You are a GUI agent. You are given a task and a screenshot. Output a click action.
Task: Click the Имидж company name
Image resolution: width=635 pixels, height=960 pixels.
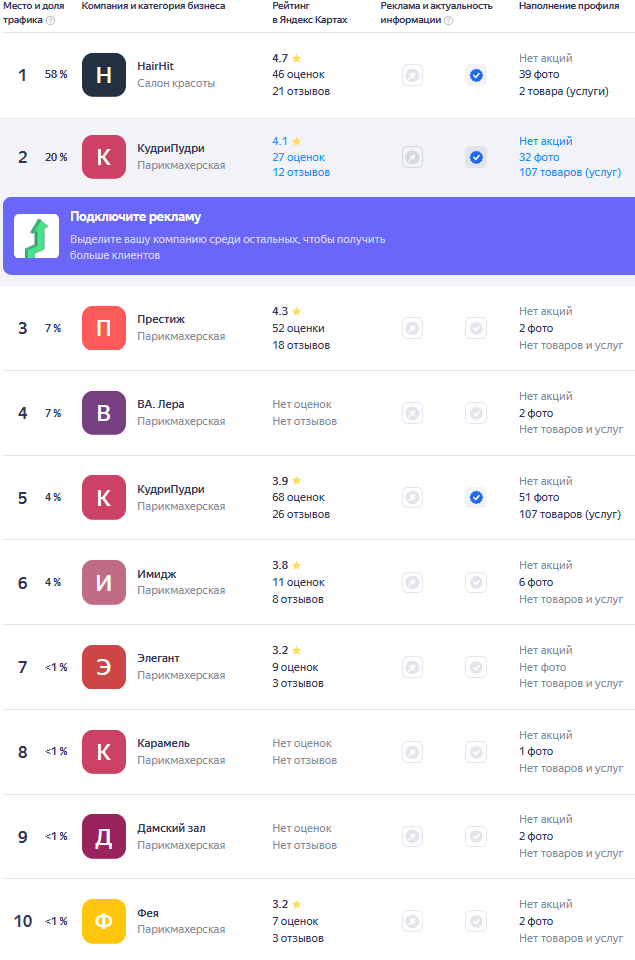pyautogui.click(x=156, y=574)
